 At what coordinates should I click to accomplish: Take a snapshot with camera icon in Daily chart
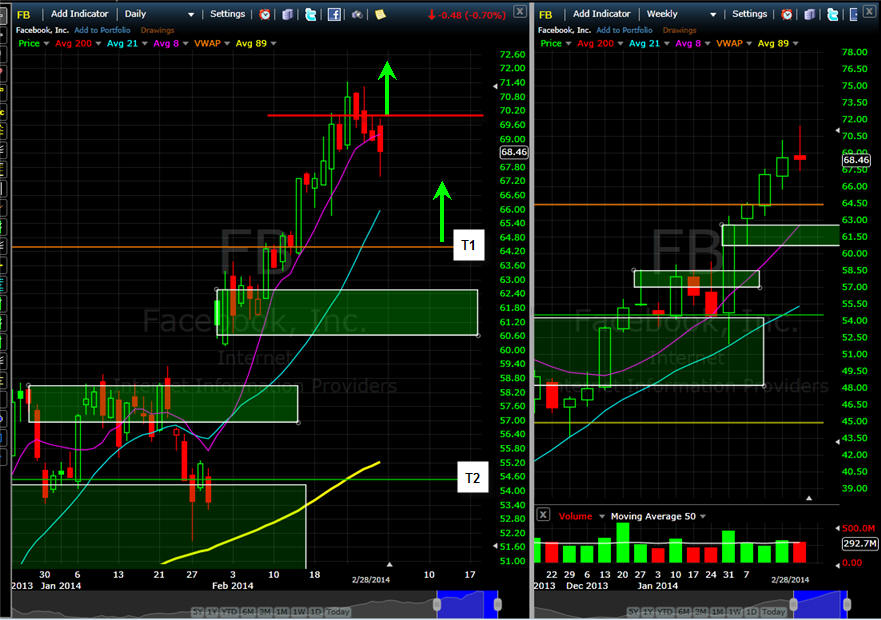tap(357, 14)
